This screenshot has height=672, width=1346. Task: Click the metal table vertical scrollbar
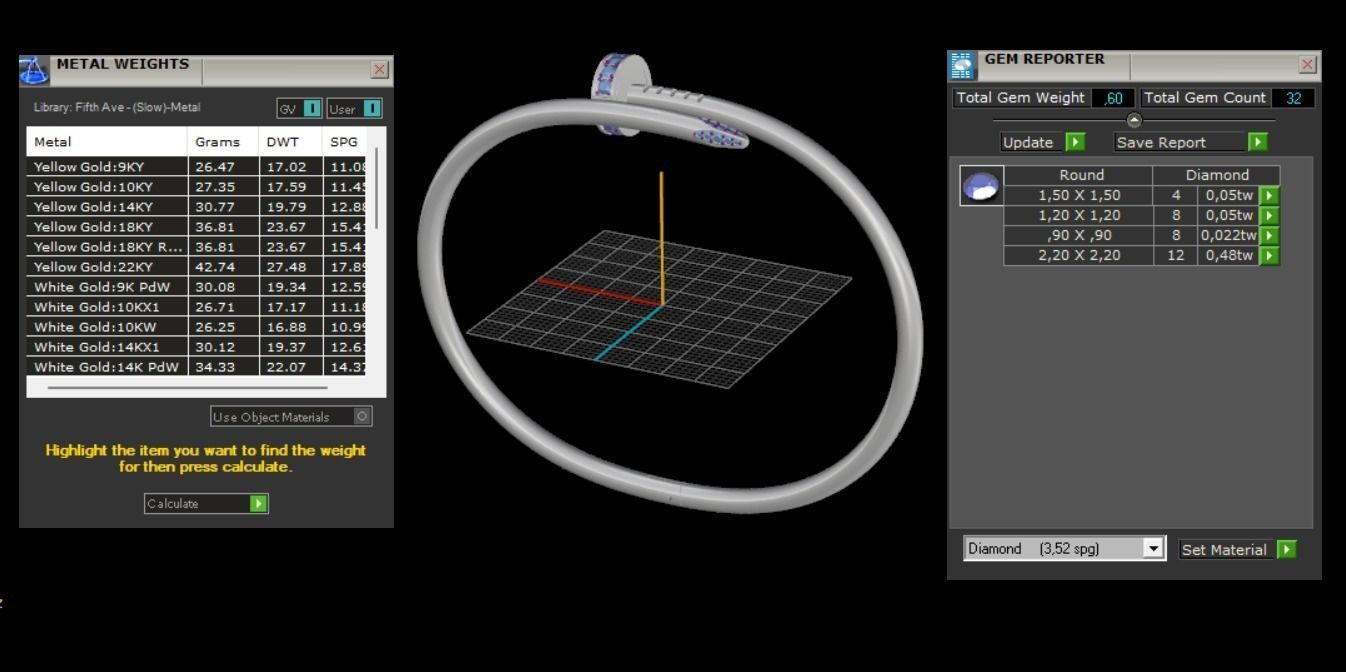pyautogui.click(x=377, y=187)
